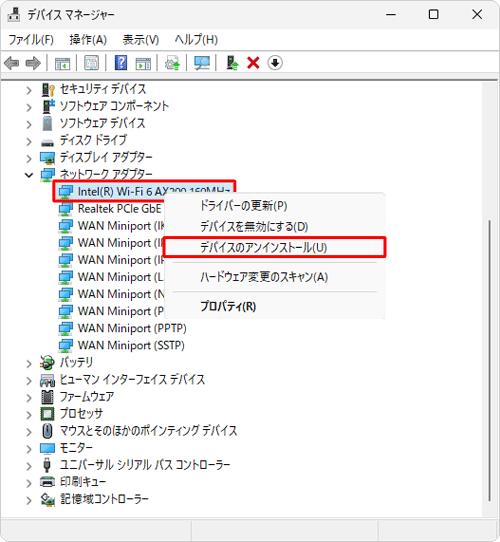Click the Update driver toolbar icon
This screenshot has height=542, width=500.
coord(172,63)
